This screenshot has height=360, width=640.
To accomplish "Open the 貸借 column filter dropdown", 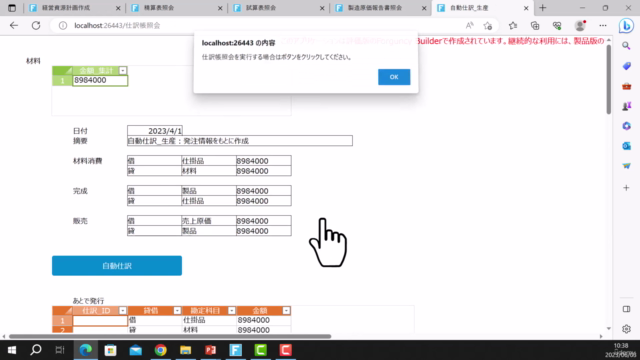I will click(x=177, y=311).
